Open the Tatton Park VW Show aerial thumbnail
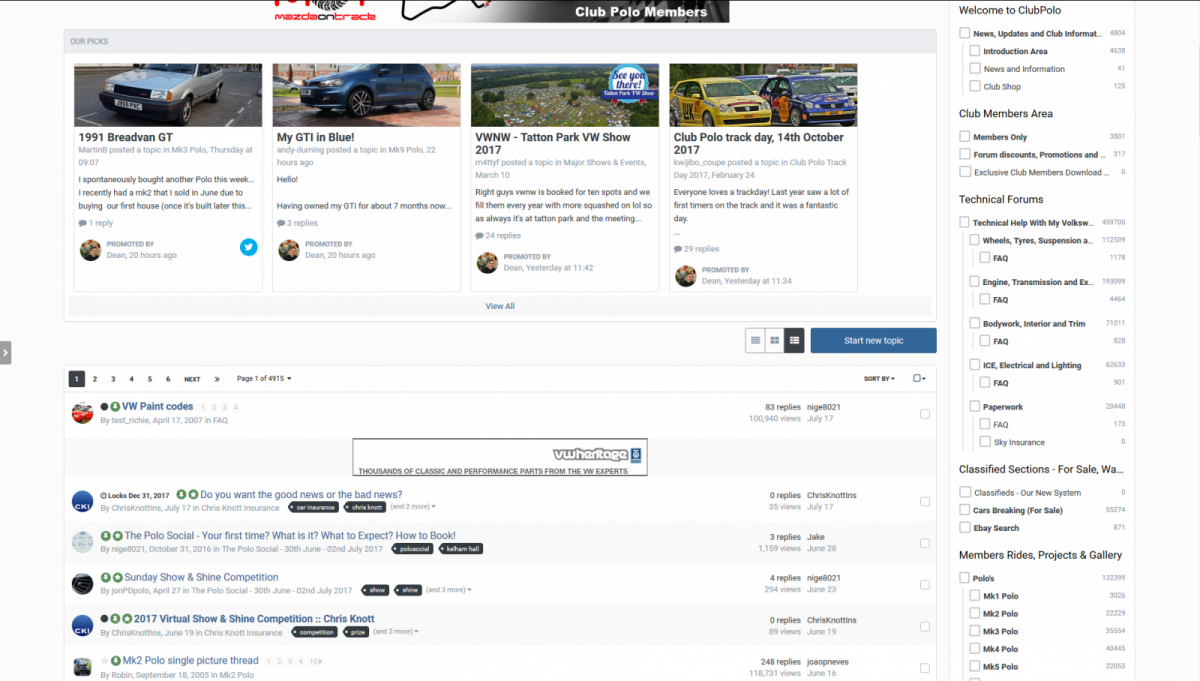This screenshot has height=681, width=1200. tap(565, 95)
